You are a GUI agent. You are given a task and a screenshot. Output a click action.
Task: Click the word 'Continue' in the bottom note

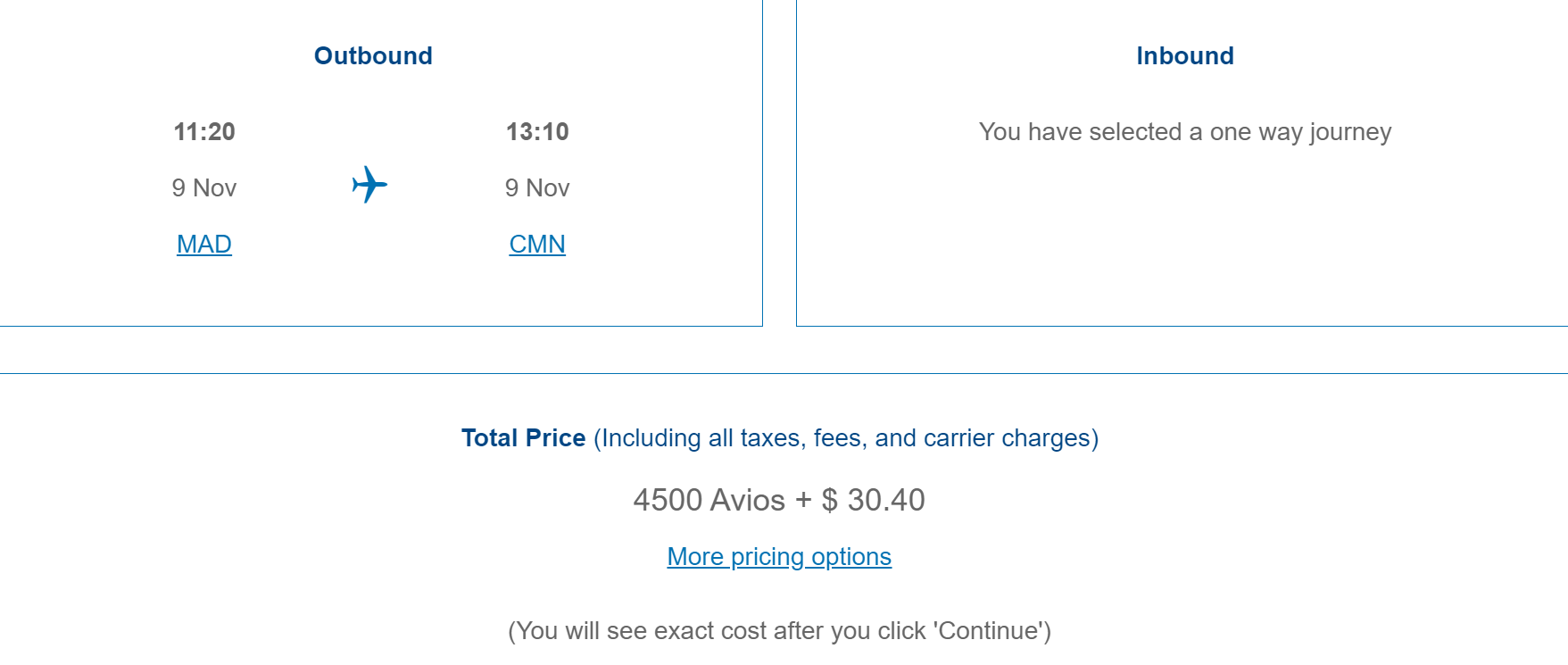pyautogui.click(x=990, y=631)
